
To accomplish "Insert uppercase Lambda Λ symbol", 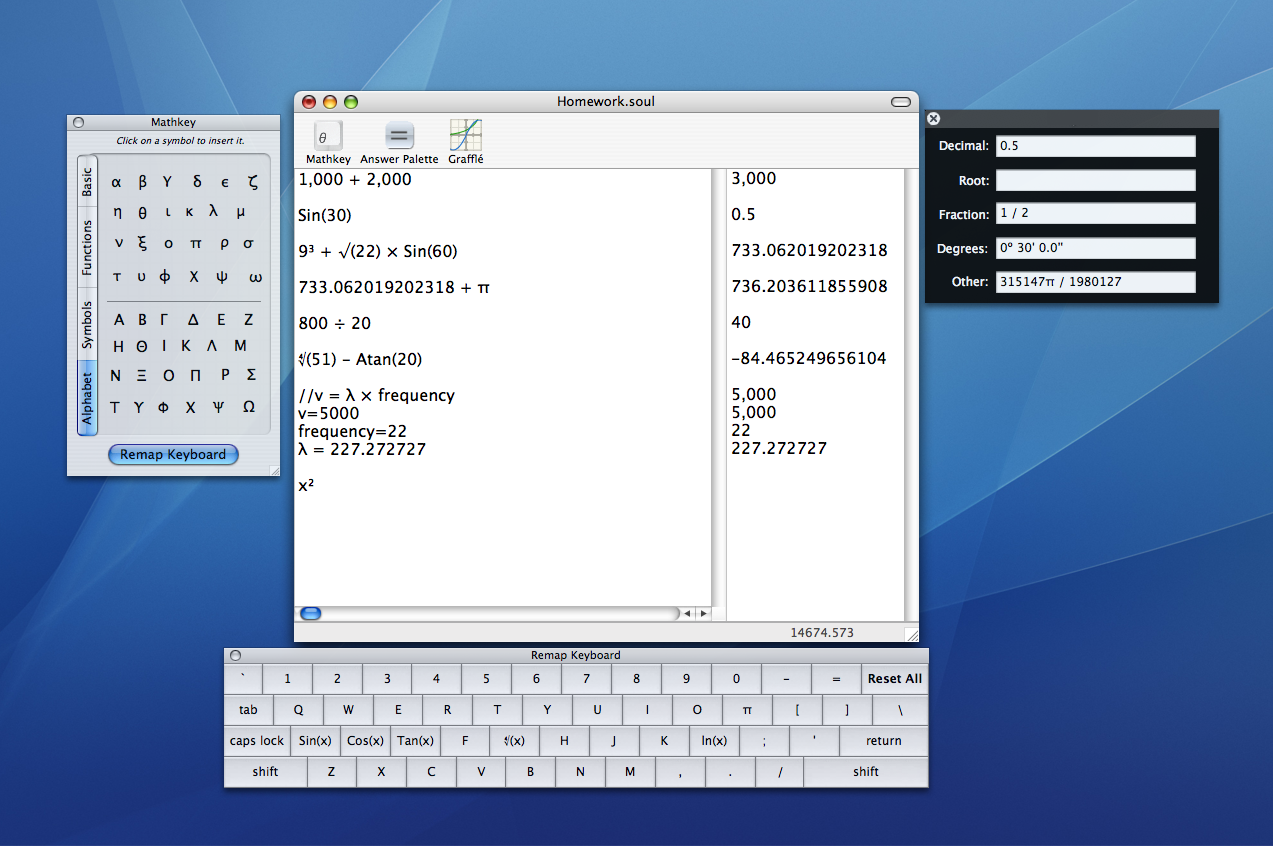I will click(212, 346).
